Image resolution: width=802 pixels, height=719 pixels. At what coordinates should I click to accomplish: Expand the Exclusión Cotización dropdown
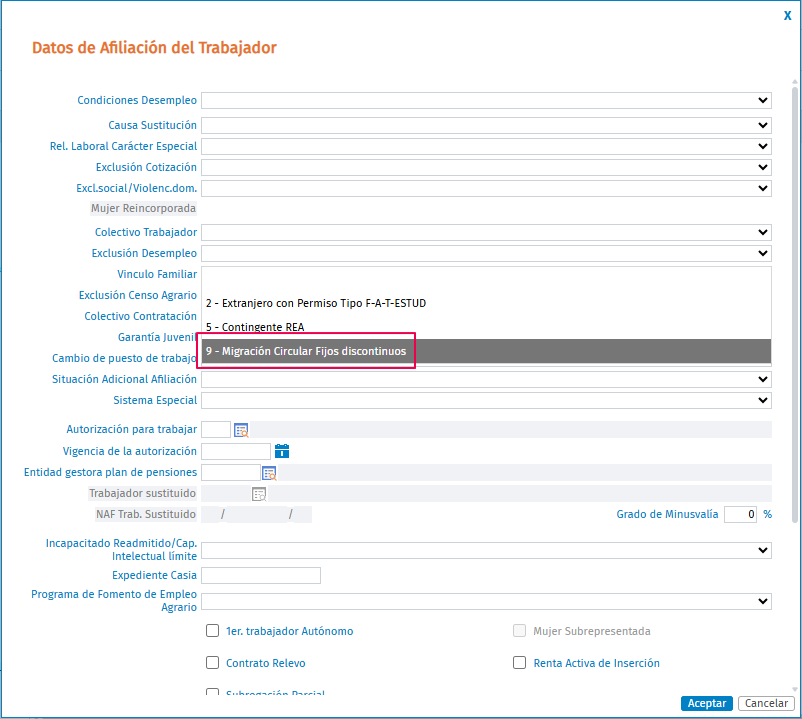pyautogui.click(x=486, y=167)
